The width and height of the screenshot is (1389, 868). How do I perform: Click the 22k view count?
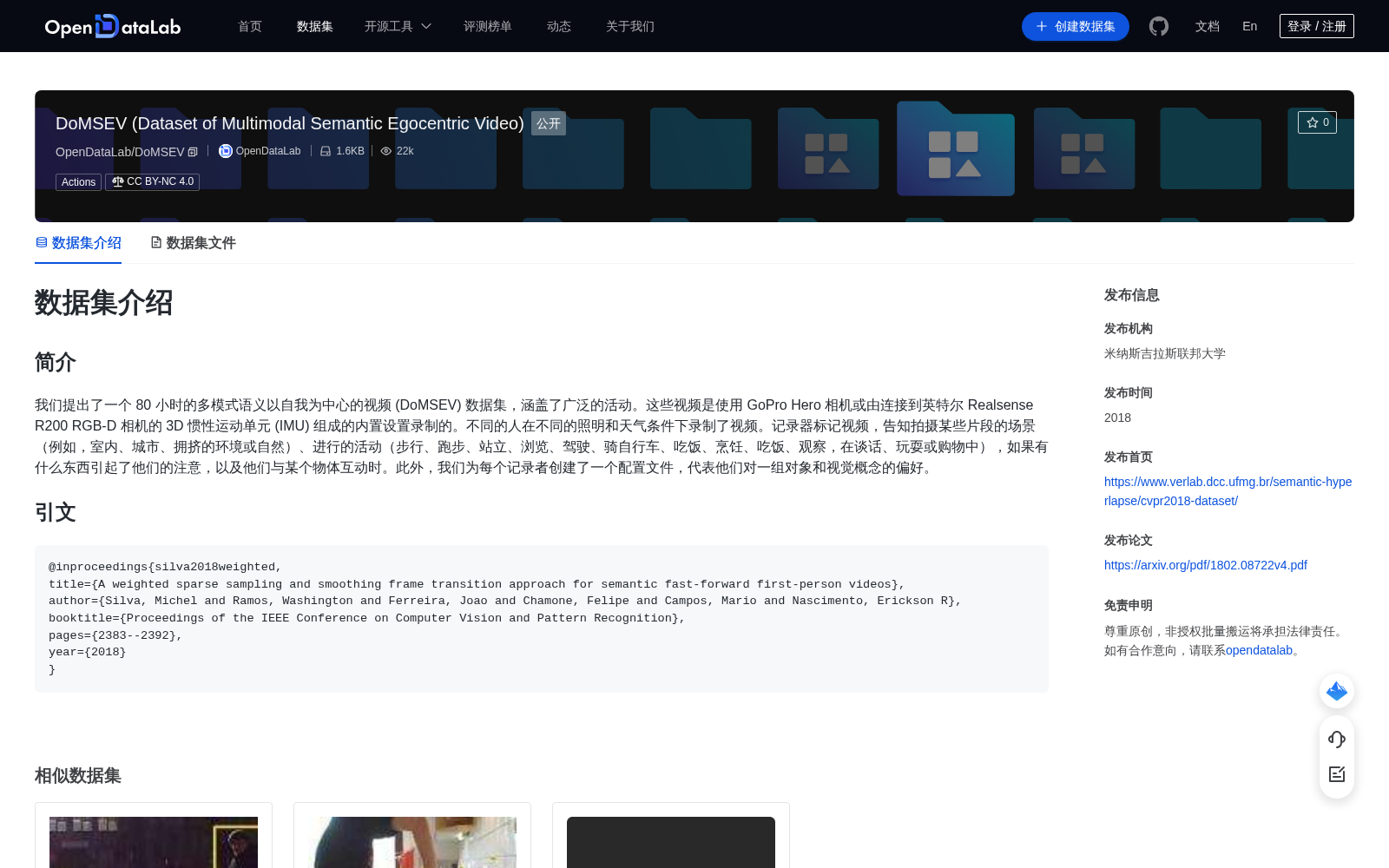click(405, 151)
